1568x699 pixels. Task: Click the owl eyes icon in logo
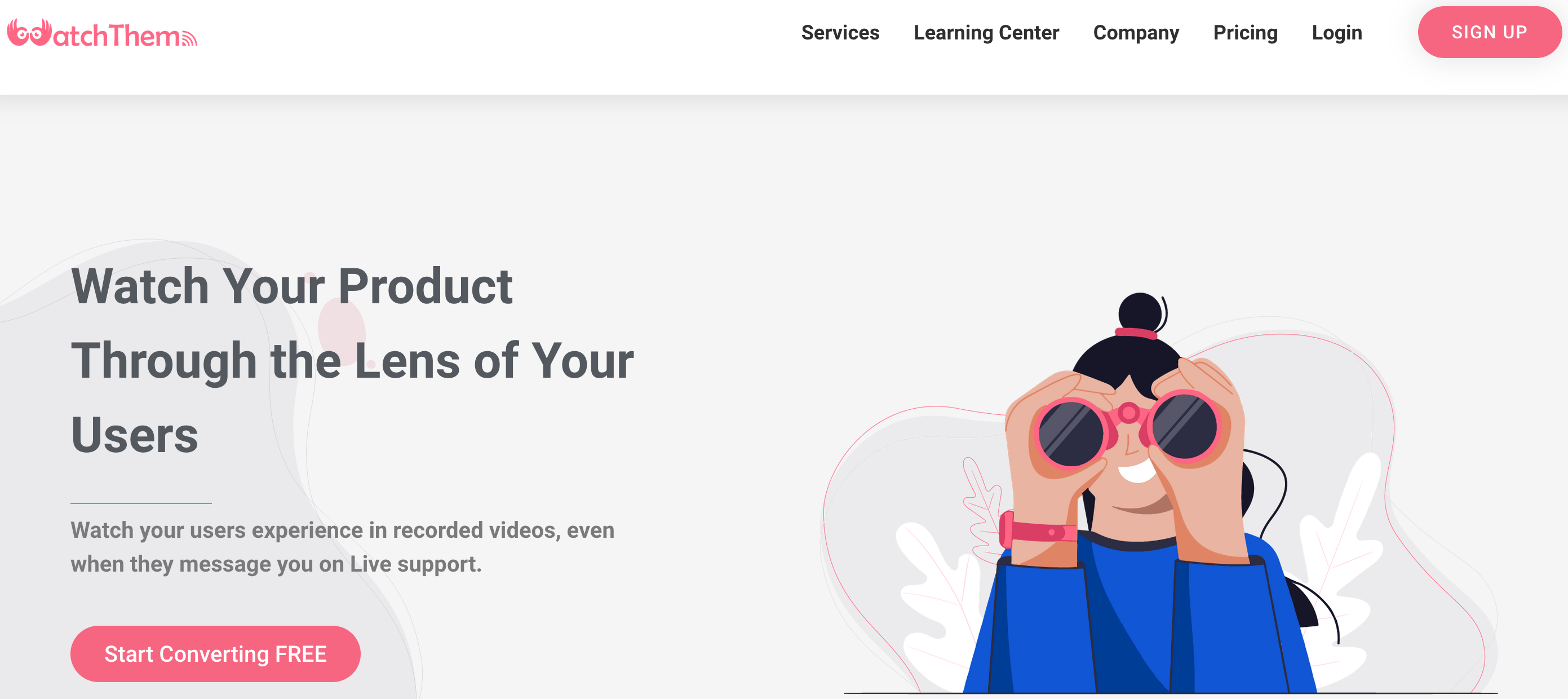[x=29, y=32]
